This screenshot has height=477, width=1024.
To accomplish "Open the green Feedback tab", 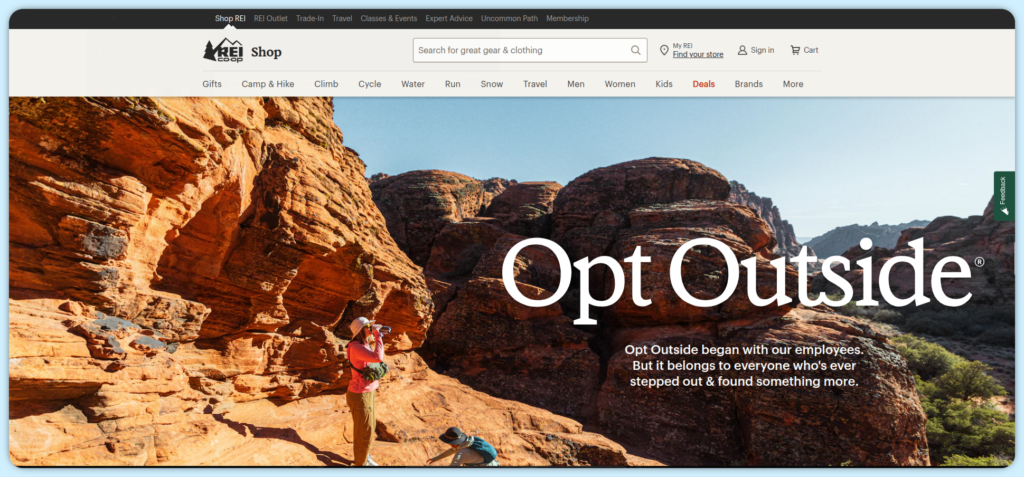I will (x=1004, y=196).
